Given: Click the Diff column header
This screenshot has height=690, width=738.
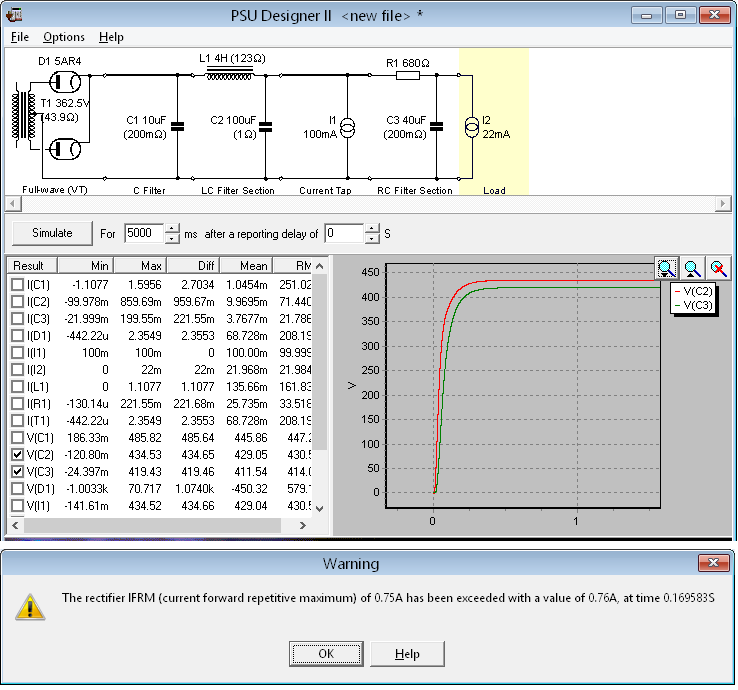Looking at the screenshot, I should coord(193,265).
